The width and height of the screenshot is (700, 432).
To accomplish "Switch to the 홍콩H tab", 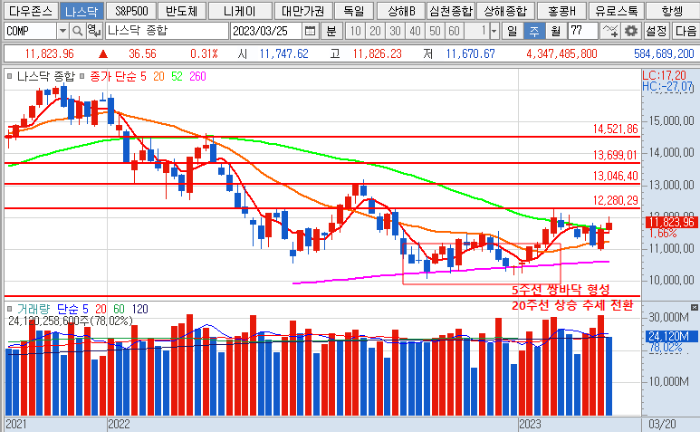I will (x=561, y=11).
